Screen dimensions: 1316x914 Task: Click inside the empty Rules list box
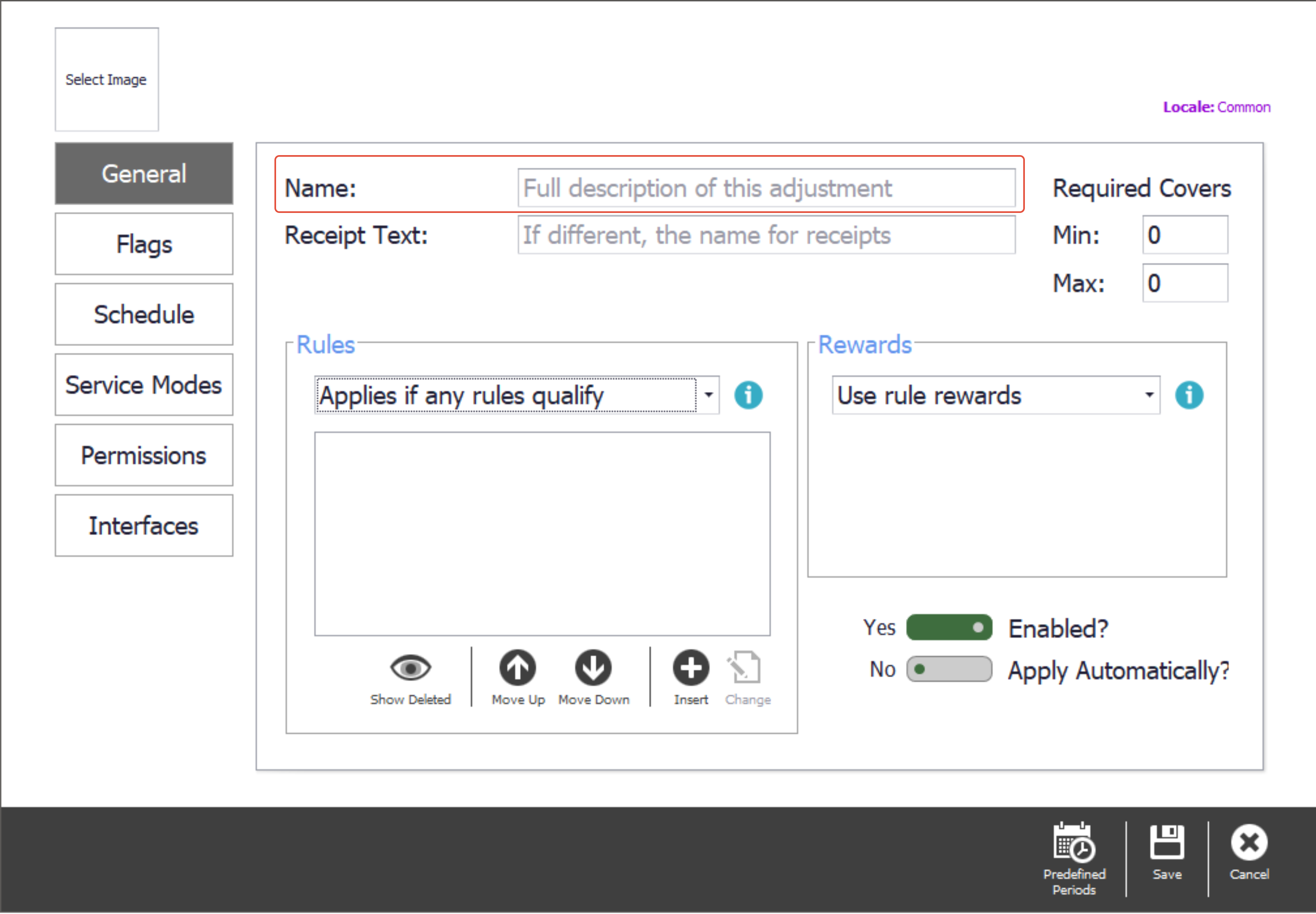542,534
